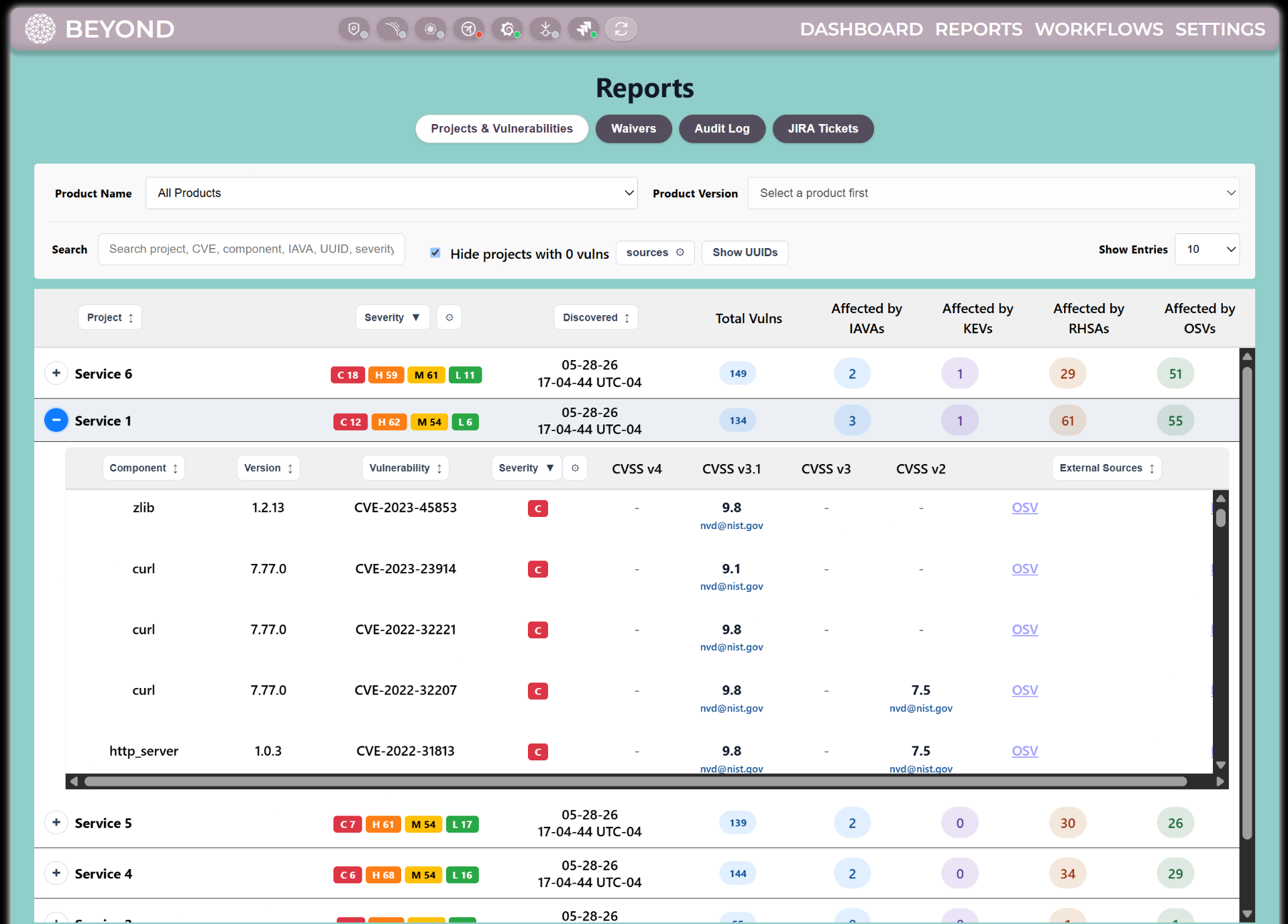Open the Product Name dropdown
1288x924 pixels.
coord(392,193)
